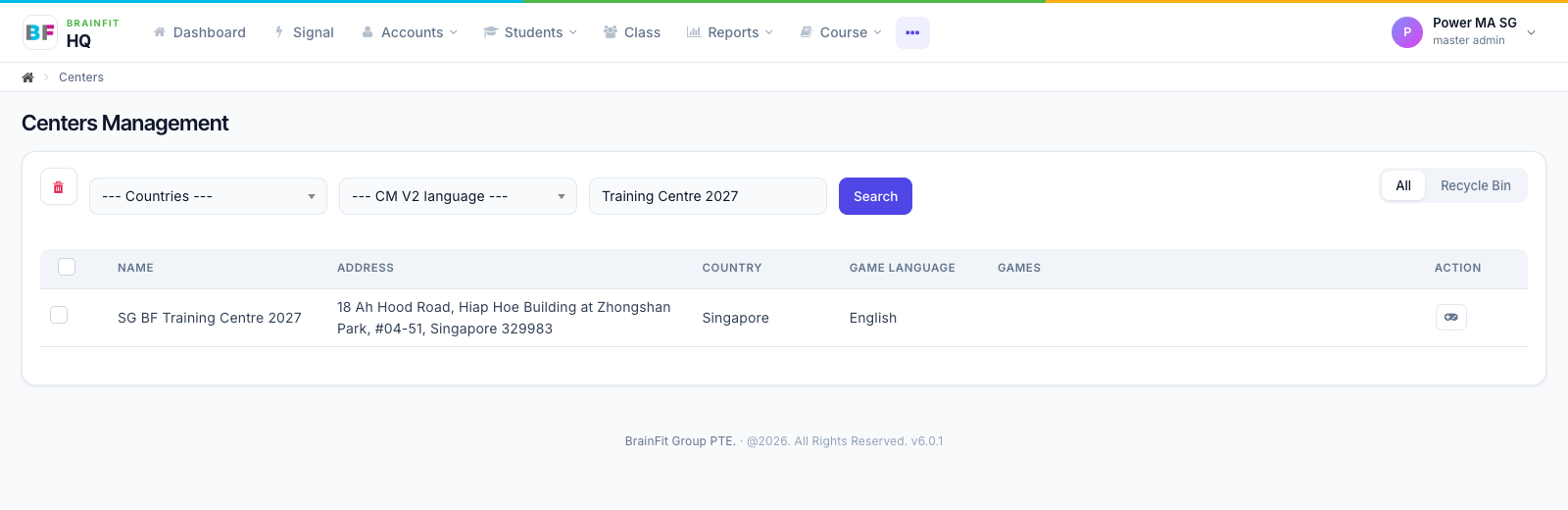The height and width of the screenshot is (510, 1568).
Task: Click the 18 Ah Hood Road address cell
Action: point(504,318)
